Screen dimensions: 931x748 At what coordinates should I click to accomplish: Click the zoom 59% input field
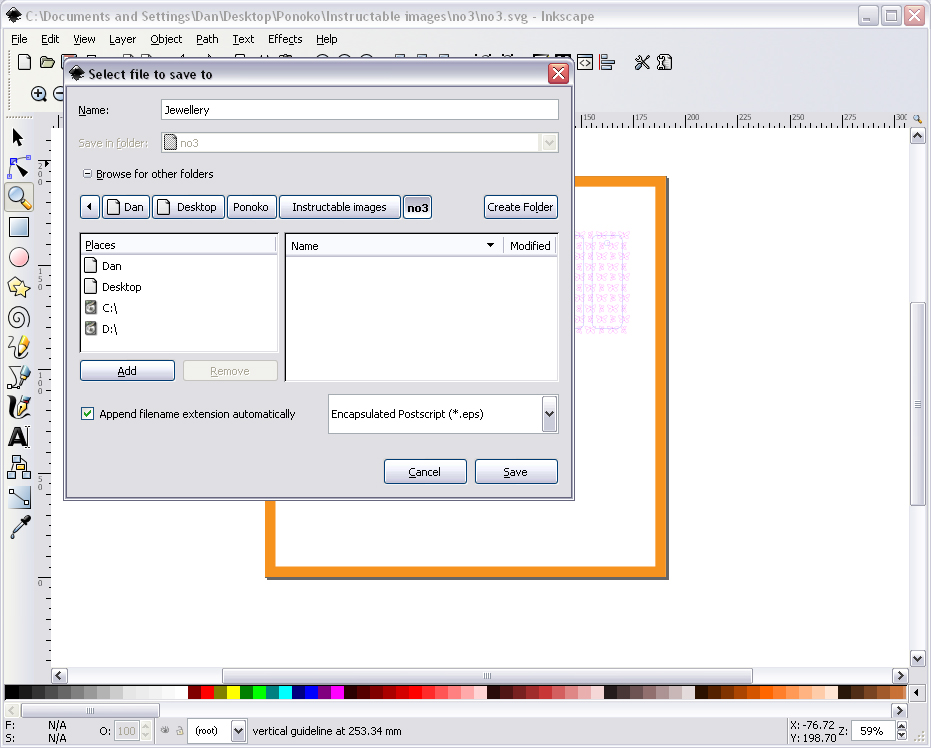point(873,731)
